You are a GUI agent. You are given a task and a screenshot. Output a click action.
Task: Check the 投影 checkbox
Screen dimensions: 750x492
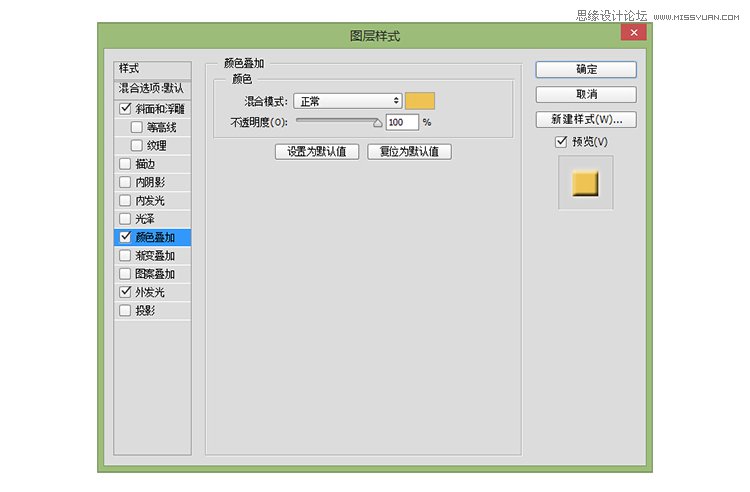pyautogui.click(x=125, y=310)
